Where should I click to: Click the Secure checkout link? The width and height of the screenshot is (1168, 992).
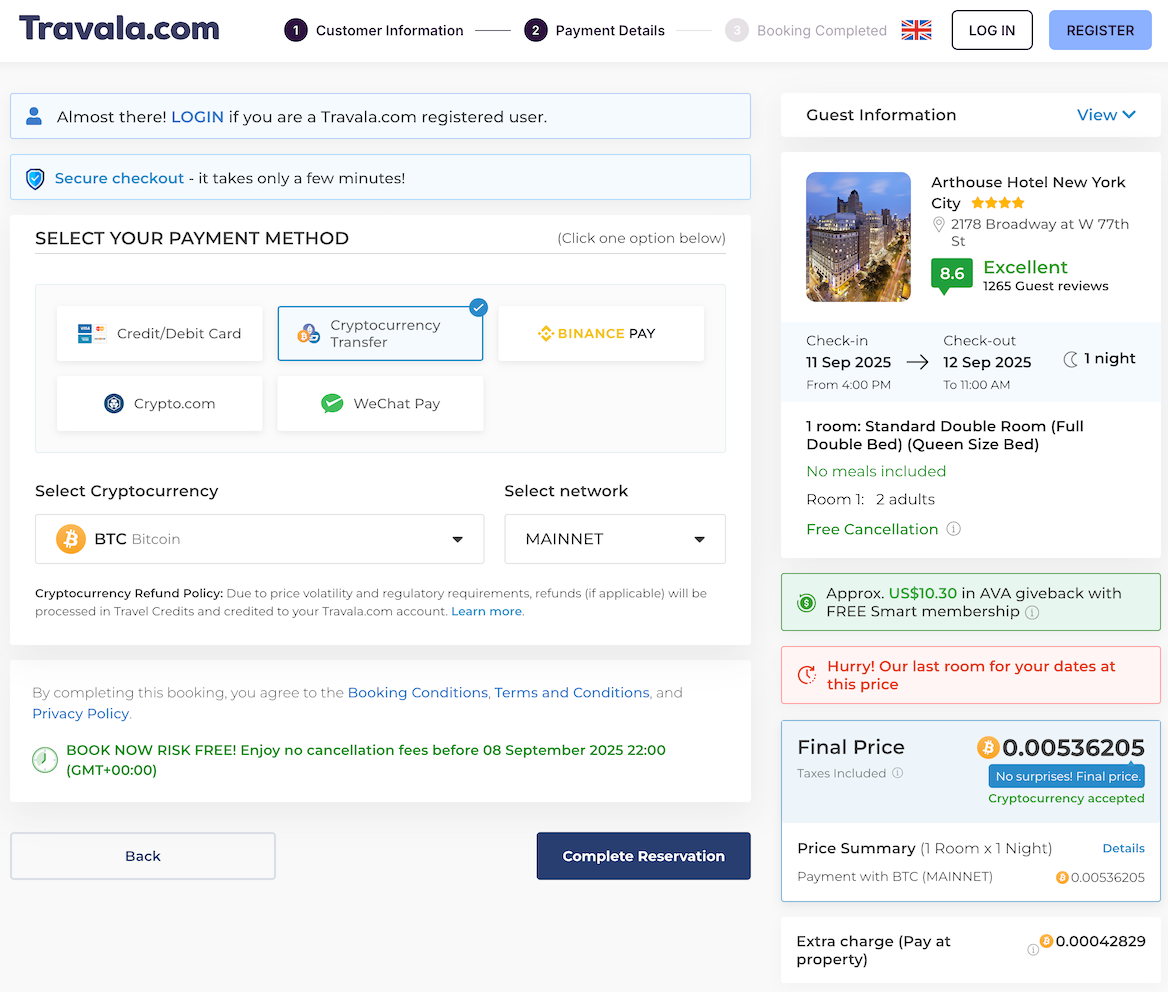pos(119,179)
